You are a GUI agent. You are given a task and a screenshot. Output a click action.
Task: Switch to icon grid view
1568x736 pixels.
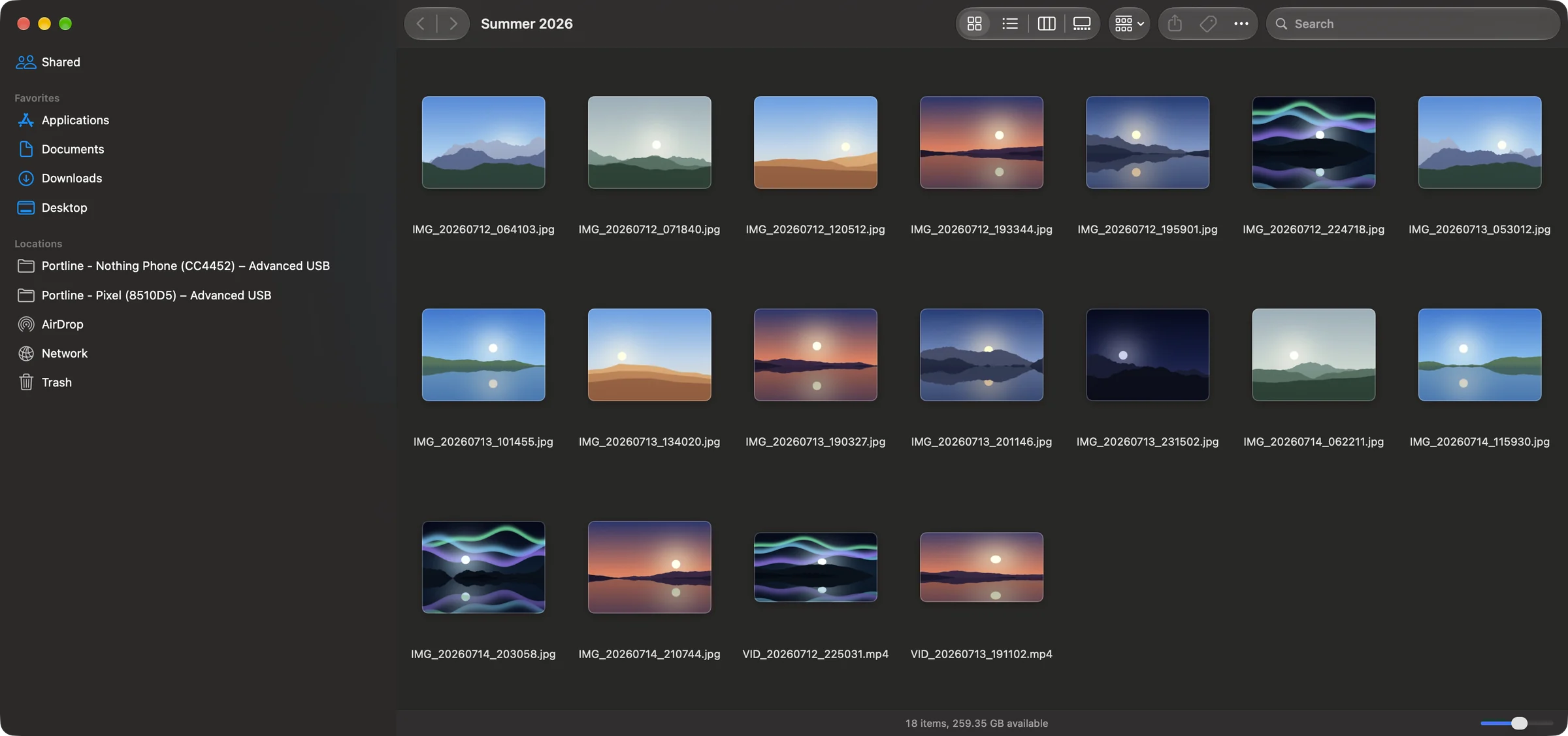point(974,24)
